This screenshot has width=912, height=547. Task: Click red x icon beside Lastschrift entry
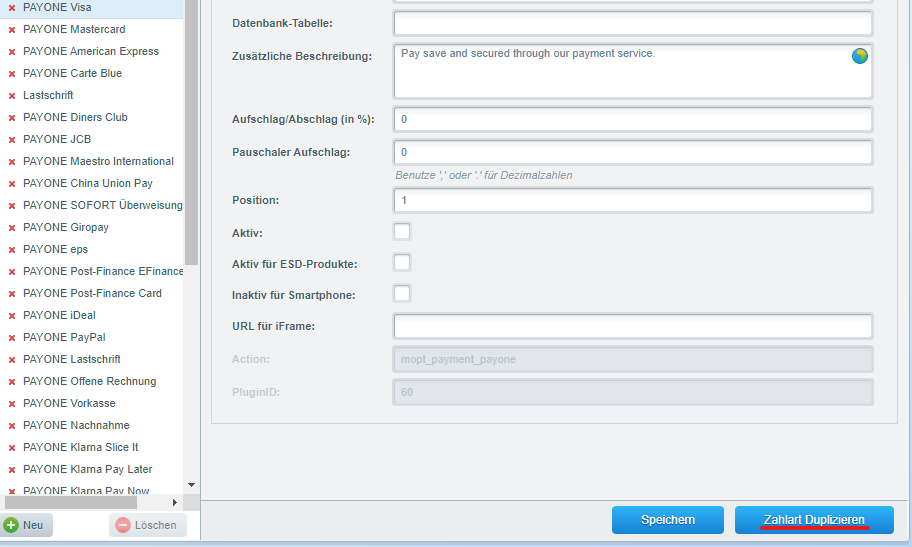pos(12,96)
